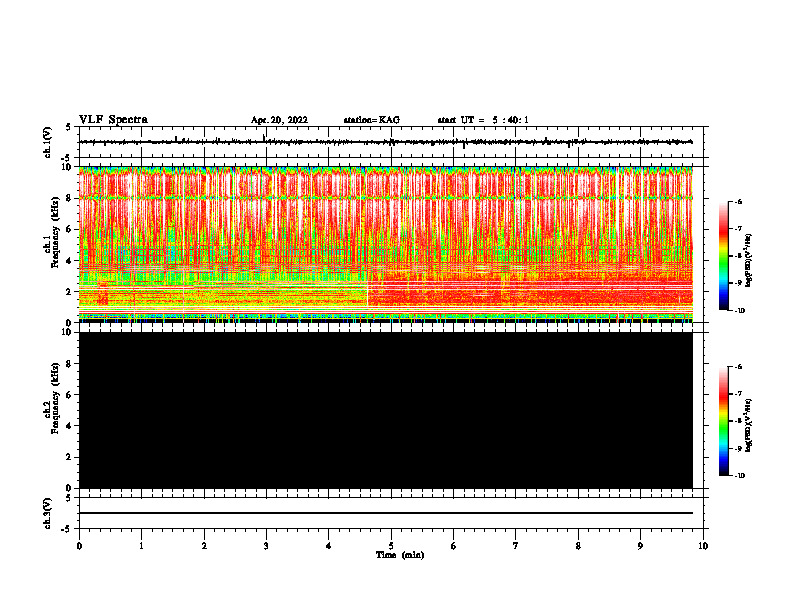Image resolution: width=792 pixels, height=612 pixels.
Task: Click the black ch.2 spectrogram panel
Action: point(385,410)
